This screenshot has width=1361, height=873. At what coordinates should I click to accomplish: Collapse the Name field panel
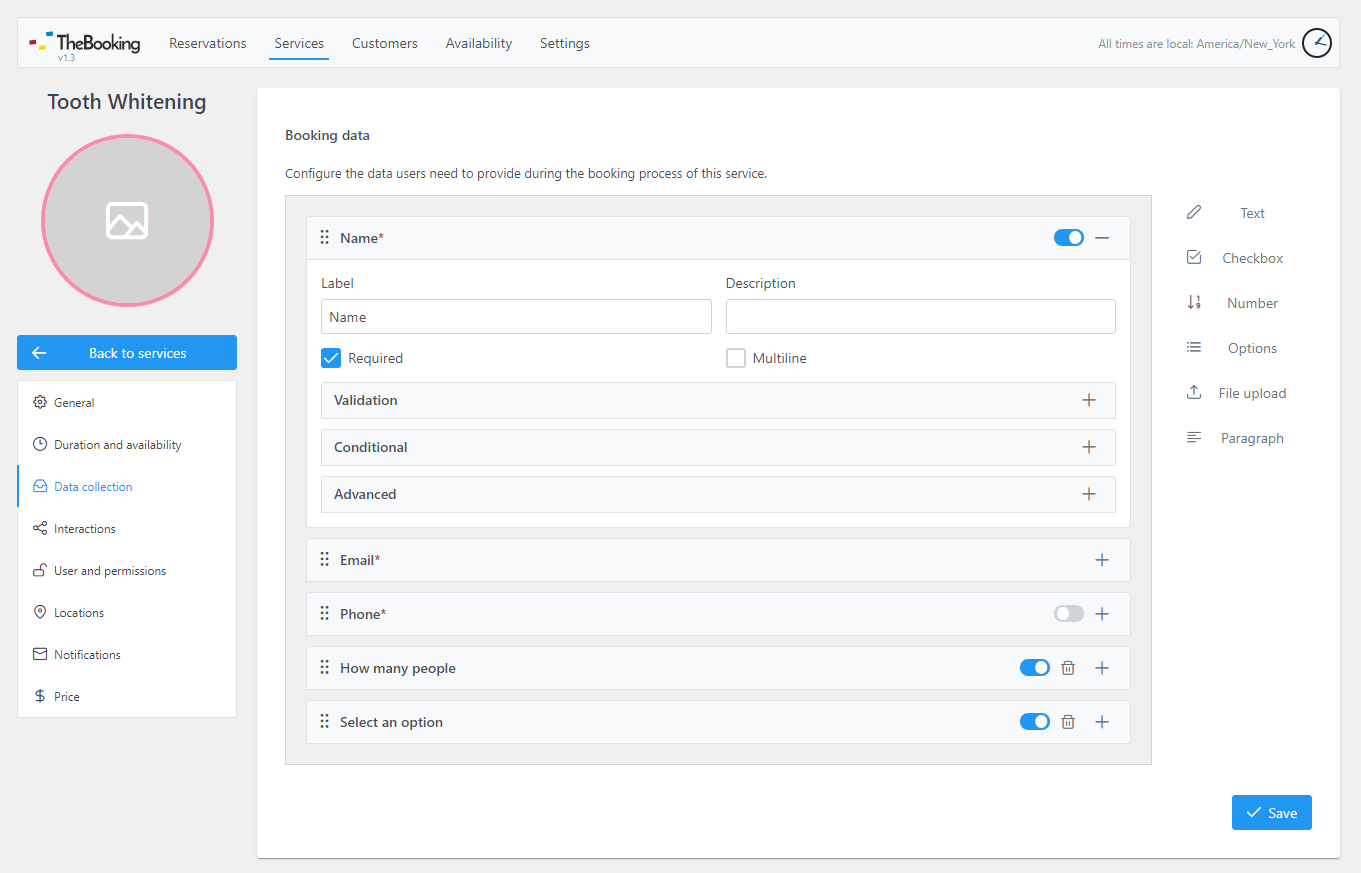click(1102, 238)
